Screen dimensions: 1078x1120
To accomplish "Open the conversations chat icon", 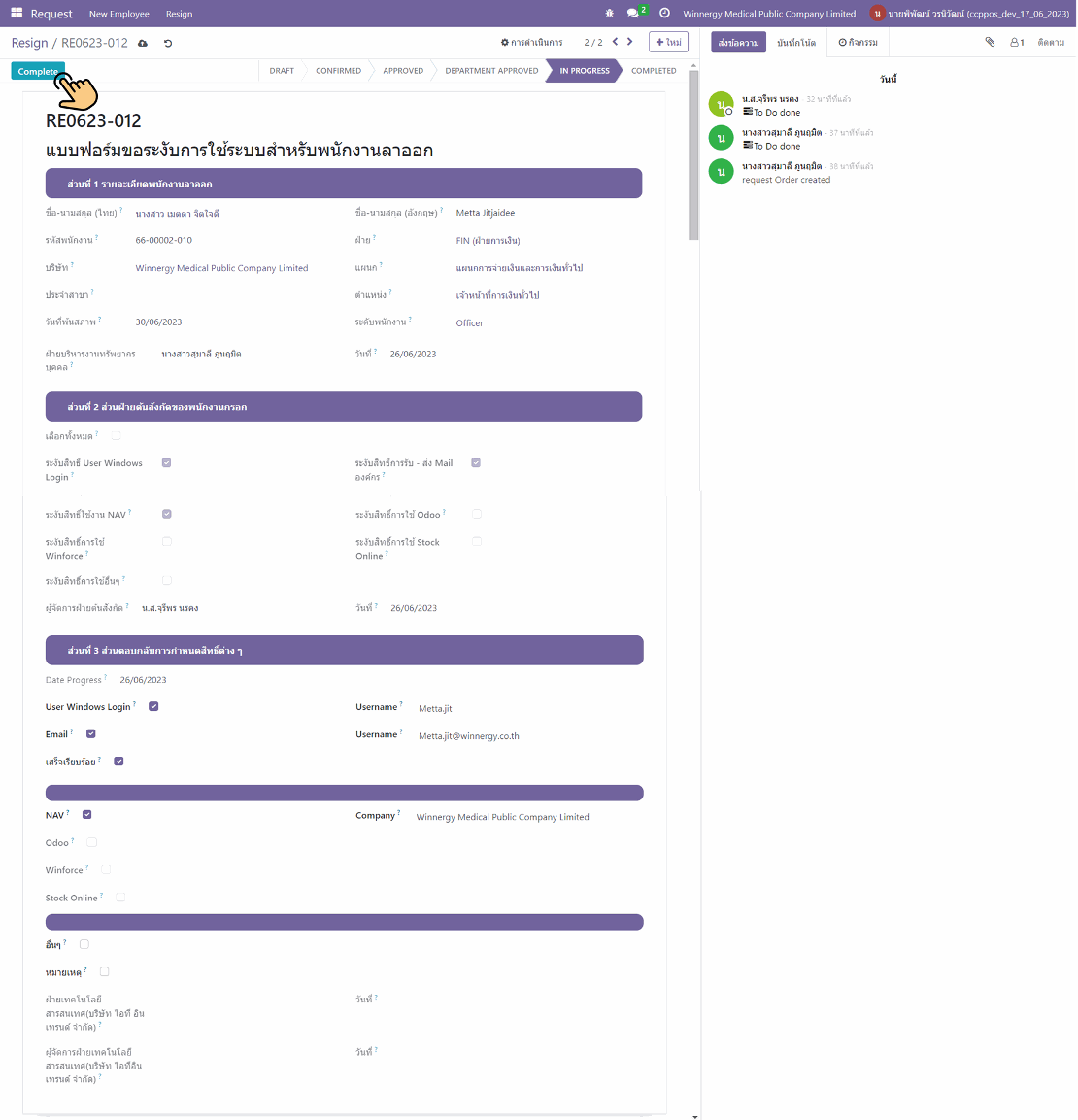I will click(x=633, y=14).
